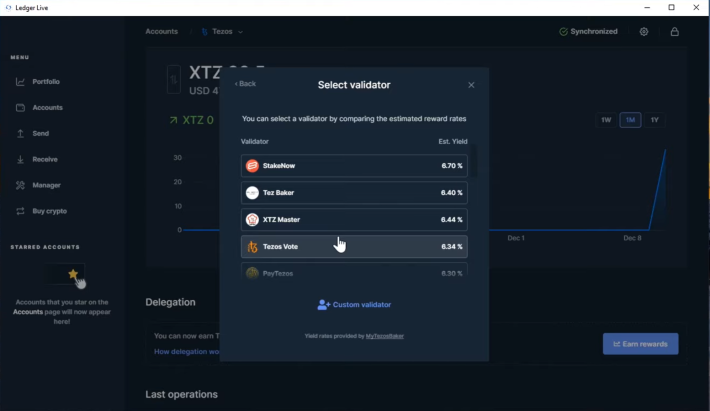This screenshot has width=710, height=411.
Task: Select the StakeNow validator row
Action: tap(354, 166)
